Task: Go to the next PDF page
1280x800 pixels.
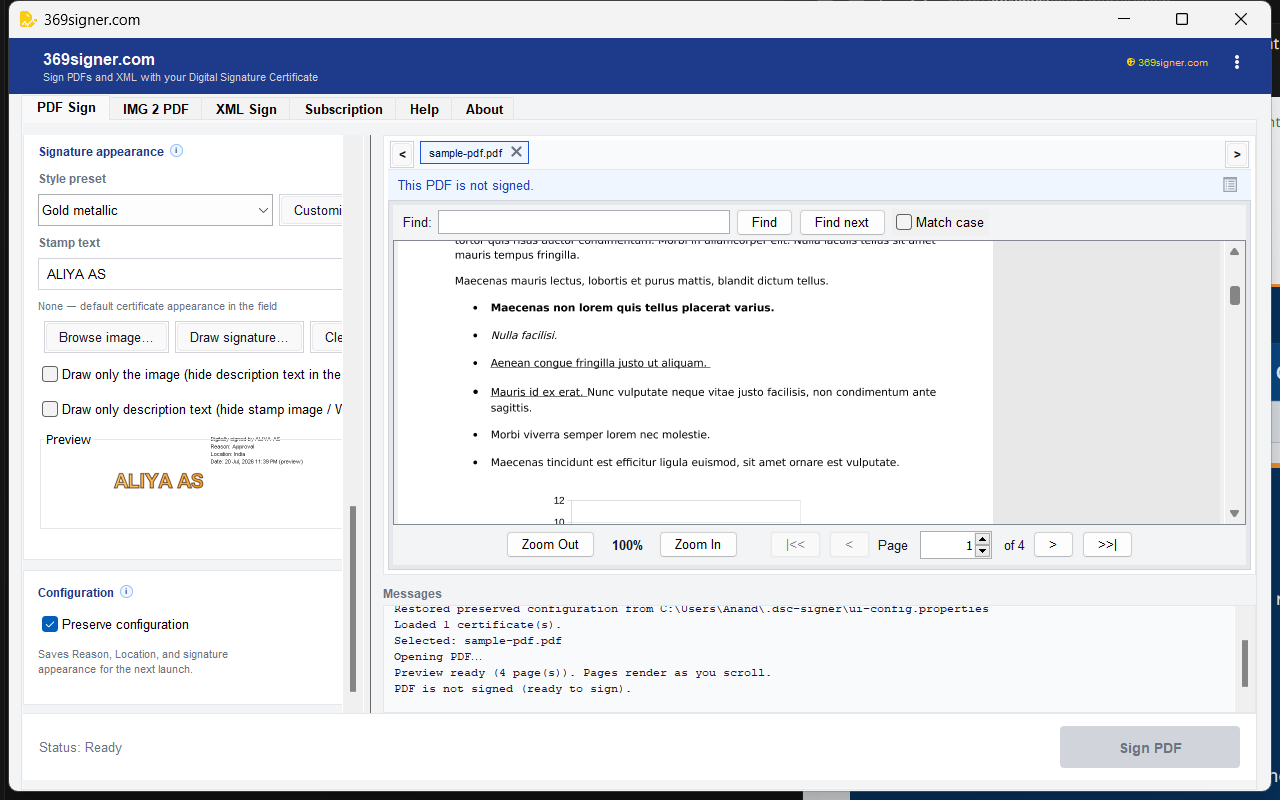Action: coord(1053,545)
